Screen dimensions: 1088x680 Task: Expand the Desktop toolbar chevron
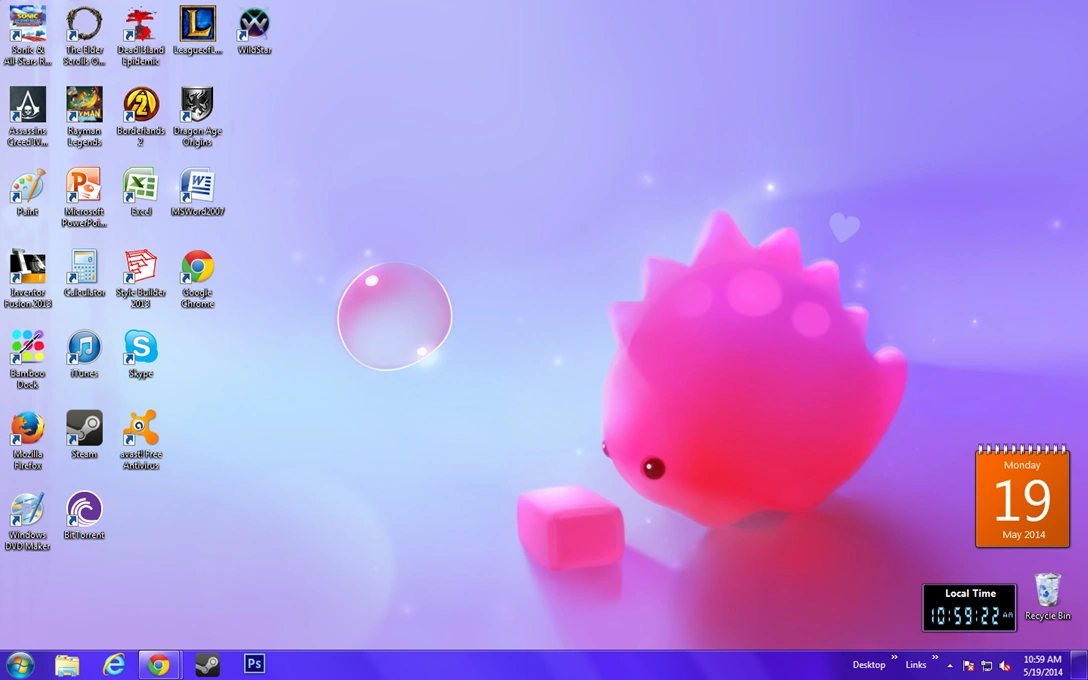pyautogui.click(x=893, y=659)
